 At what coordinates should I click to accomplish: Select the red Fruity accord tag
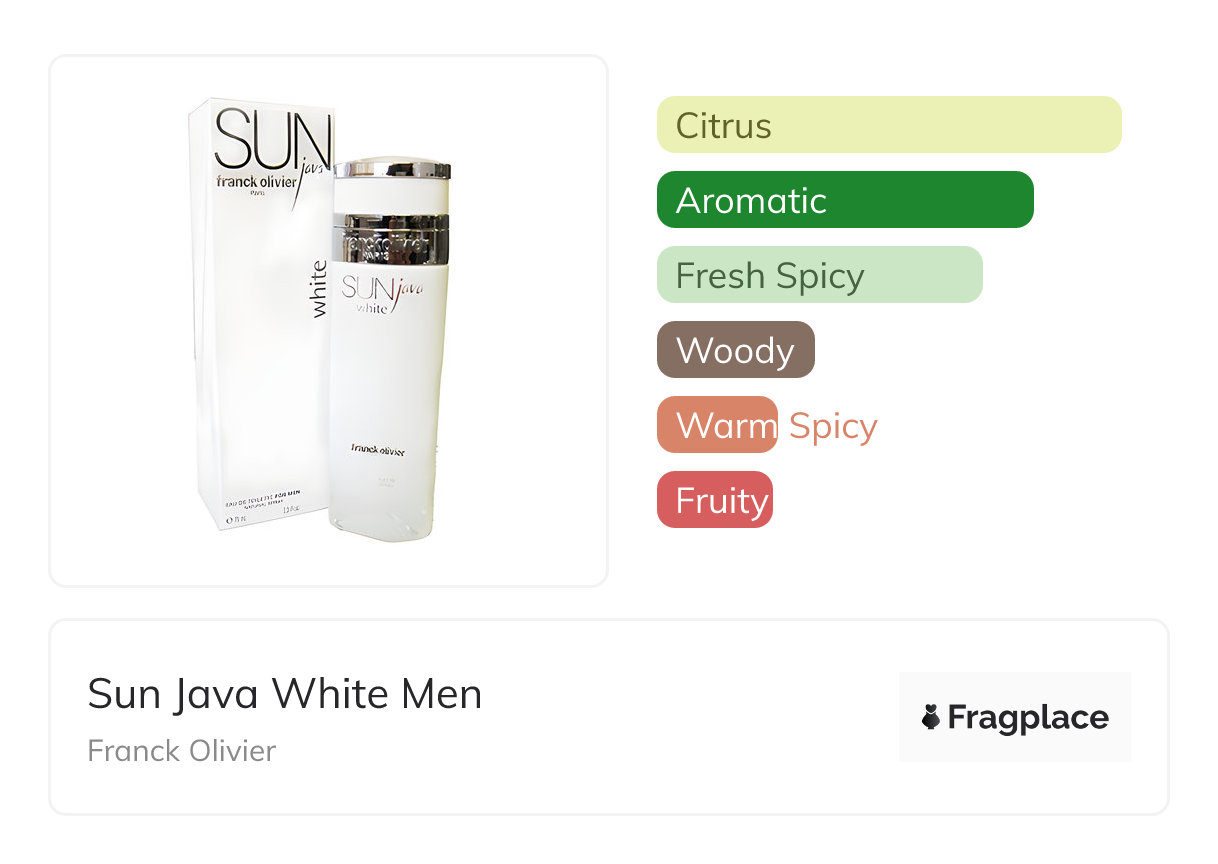click(715, 500)
